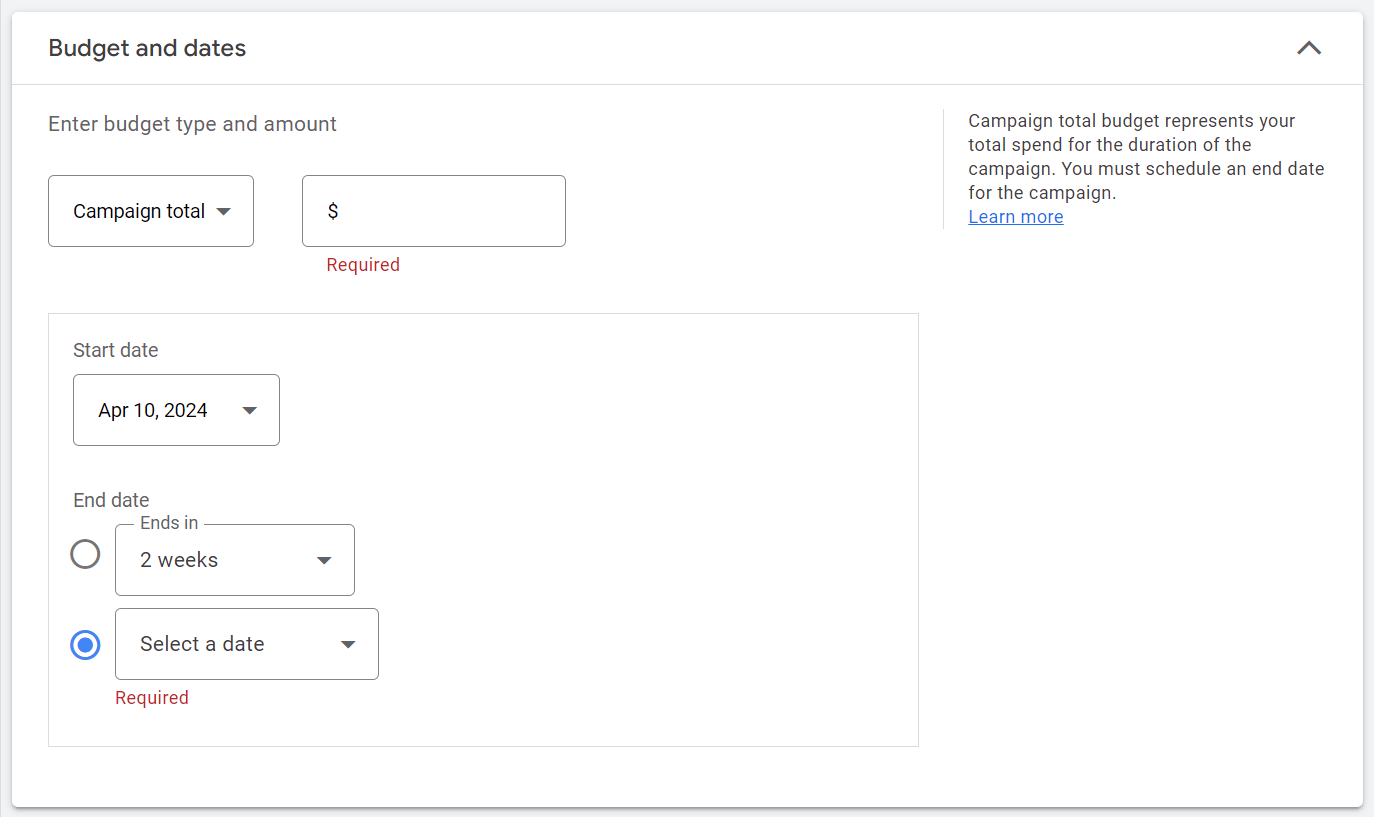Open the Select a date end date picker

pos(246,644)
